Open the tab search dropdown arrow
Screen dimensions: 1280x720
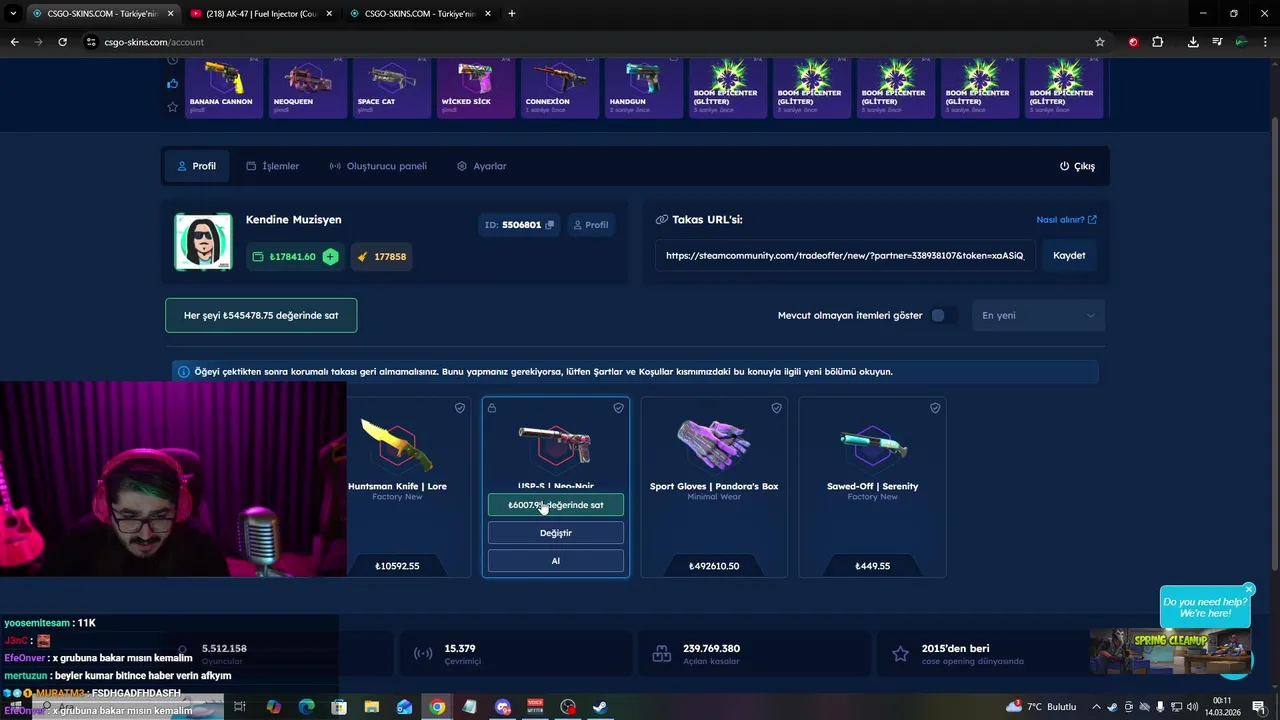click(13, 14)
